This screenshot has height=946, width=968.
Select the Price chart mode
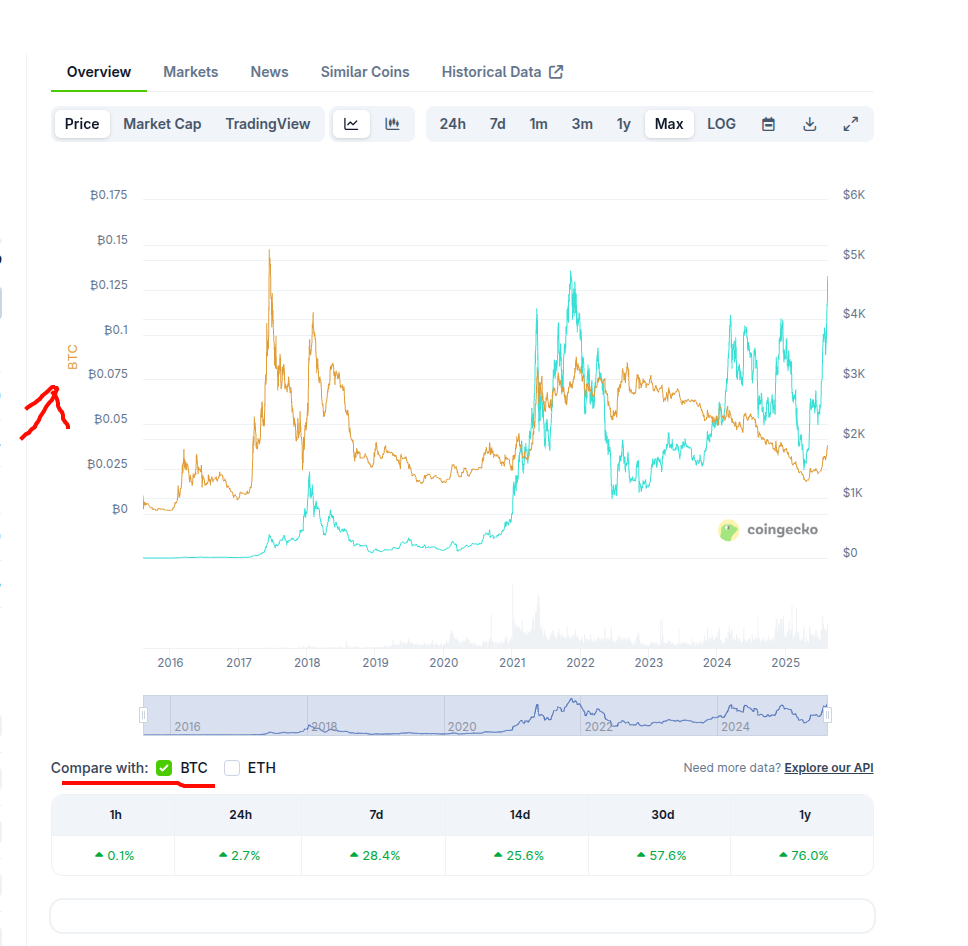click(82, 124)
